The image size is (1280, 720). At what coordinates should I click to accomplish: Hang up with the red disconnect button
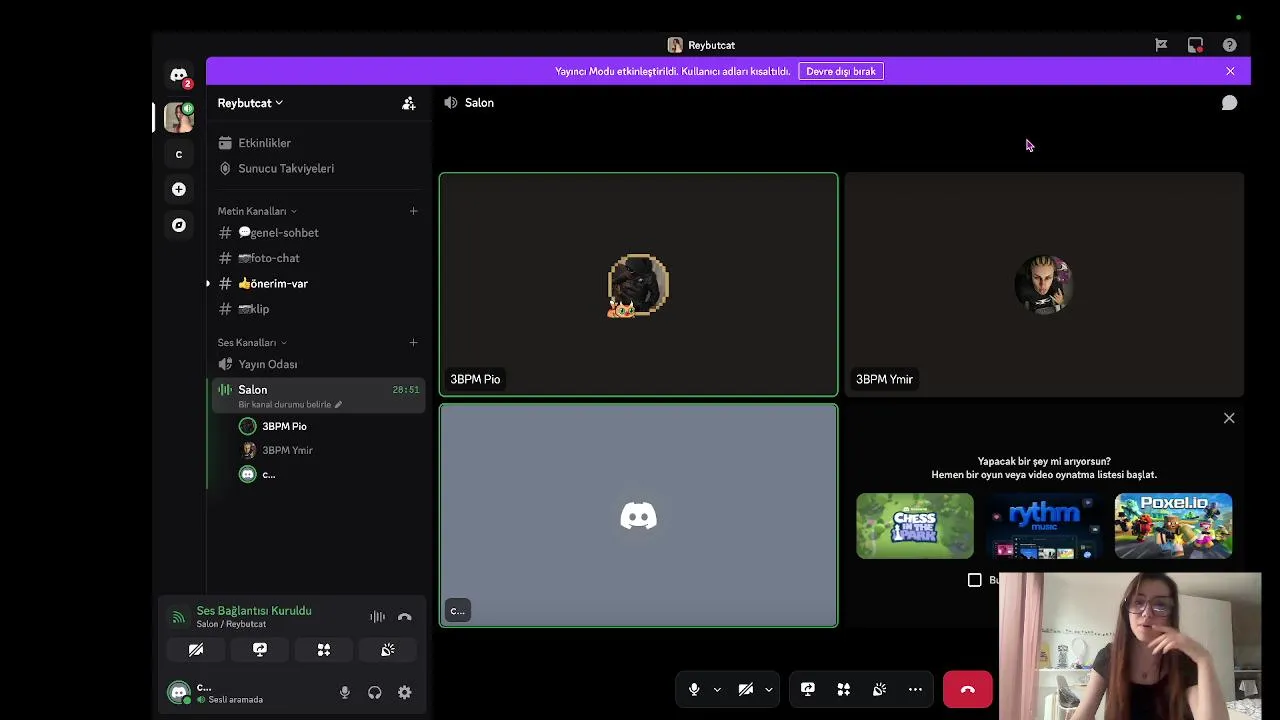(967, 689)
